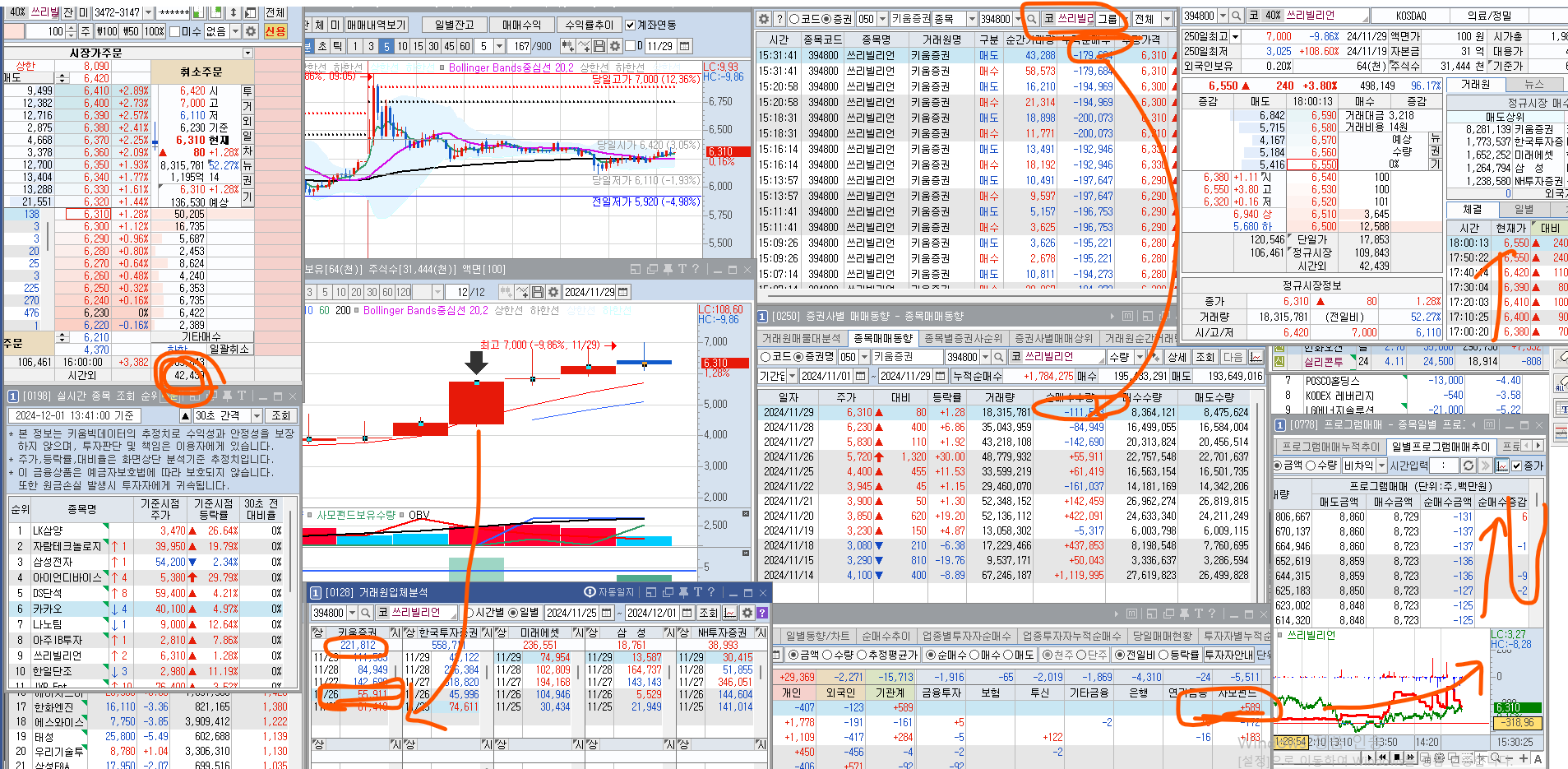The width and height of the screenshot is (1568, 769).
Task: Toggle 미수 checkbox in order panel
Action: pyautogui.click(x=174, y=31)
